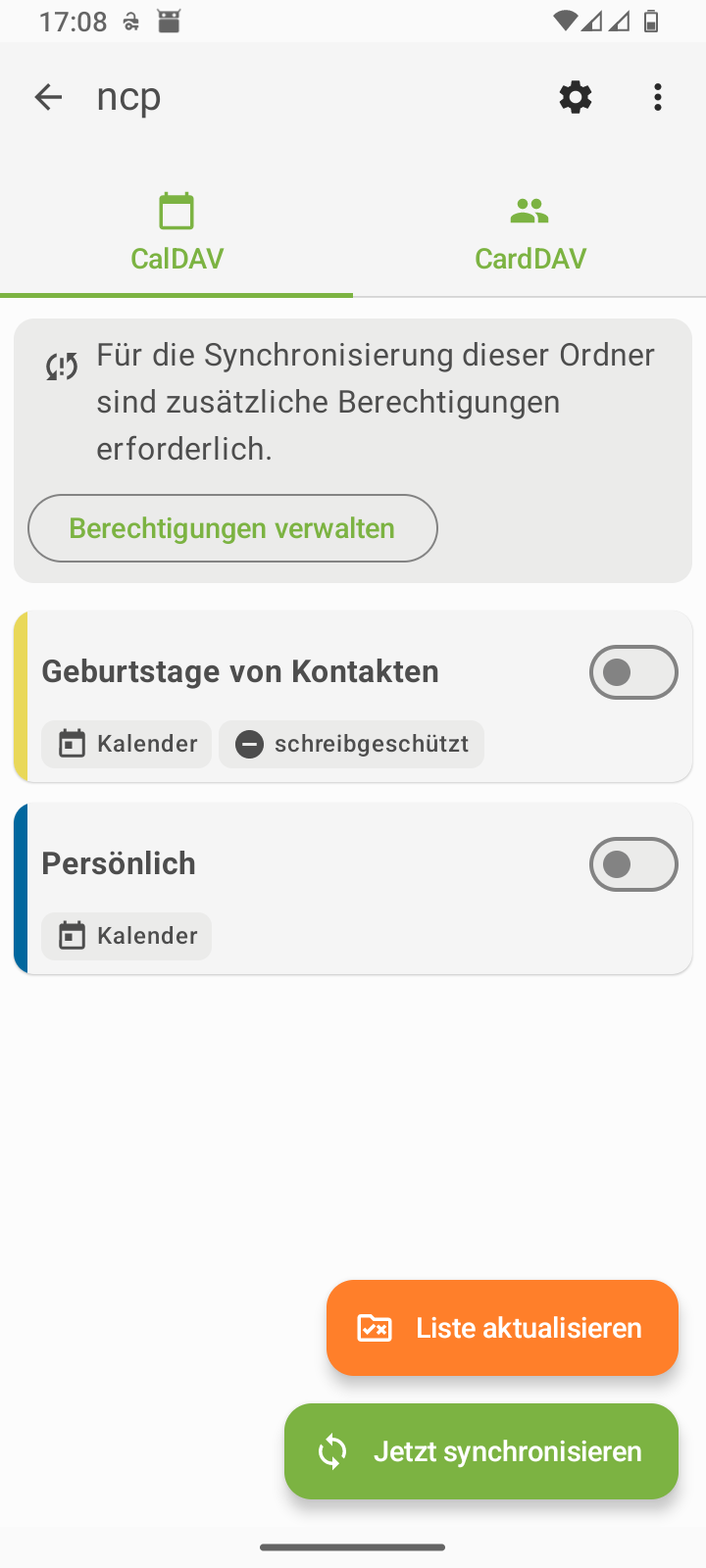Image resolution: width=706 pixels, height=1568 pixels.
Task: Click sync arrows icon on green button
Action: [x=332, y=1451]
